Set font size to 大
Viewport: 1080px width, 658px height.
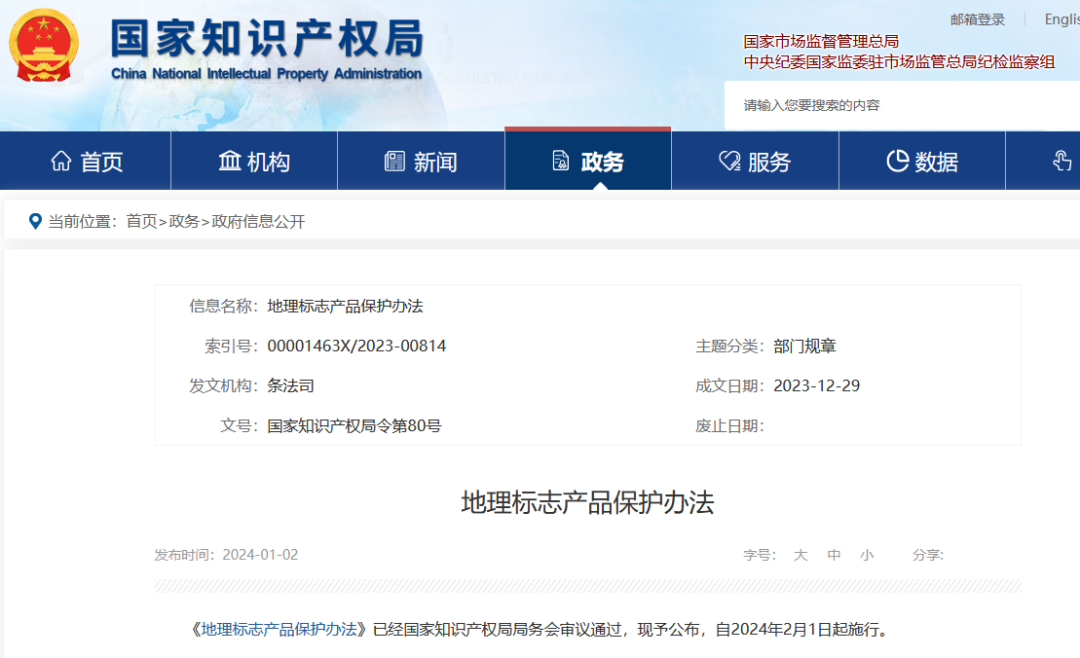[800, 555]
